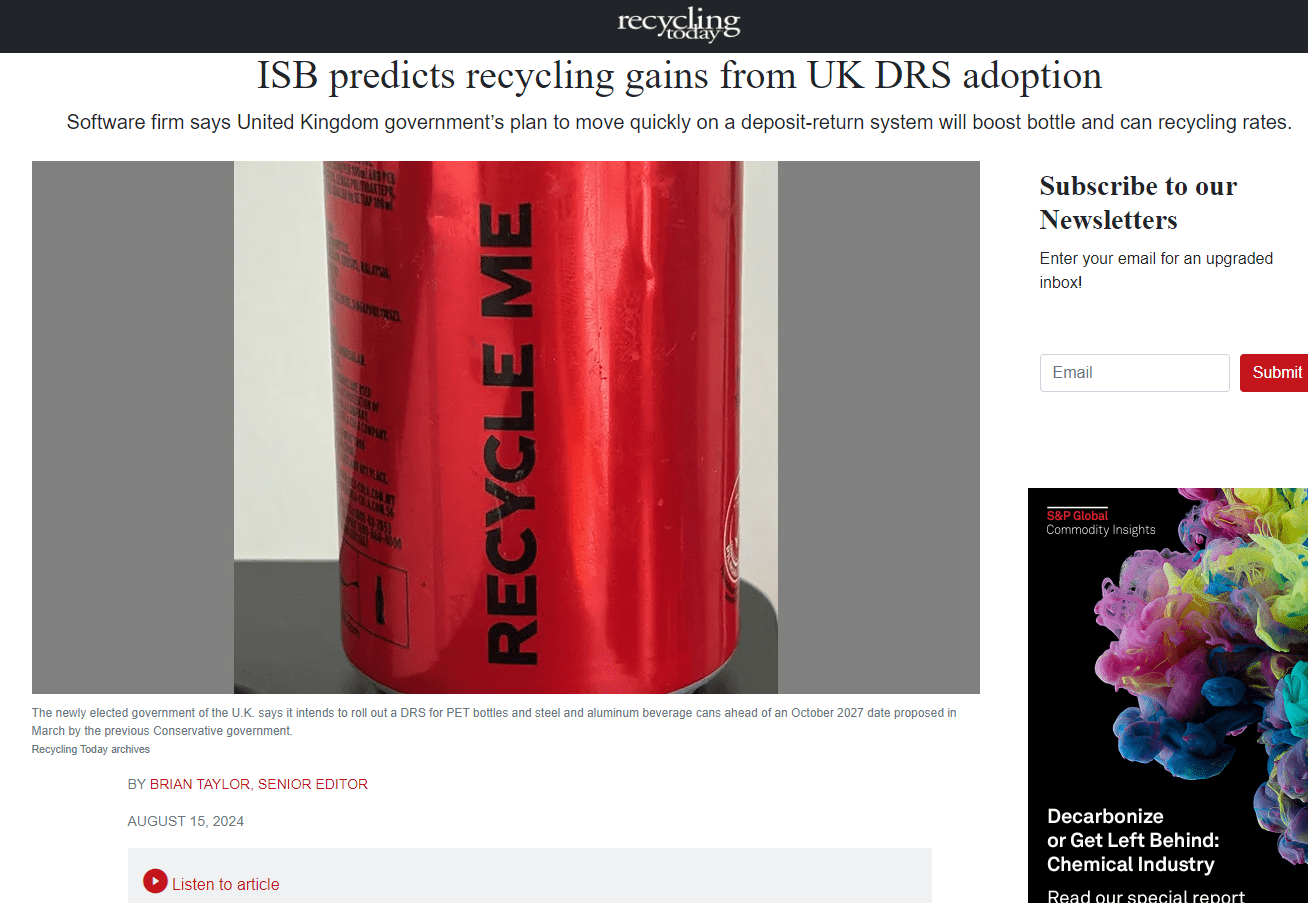
Task: Click the red play icon beside Listen to article
Action: pos(155,881)
